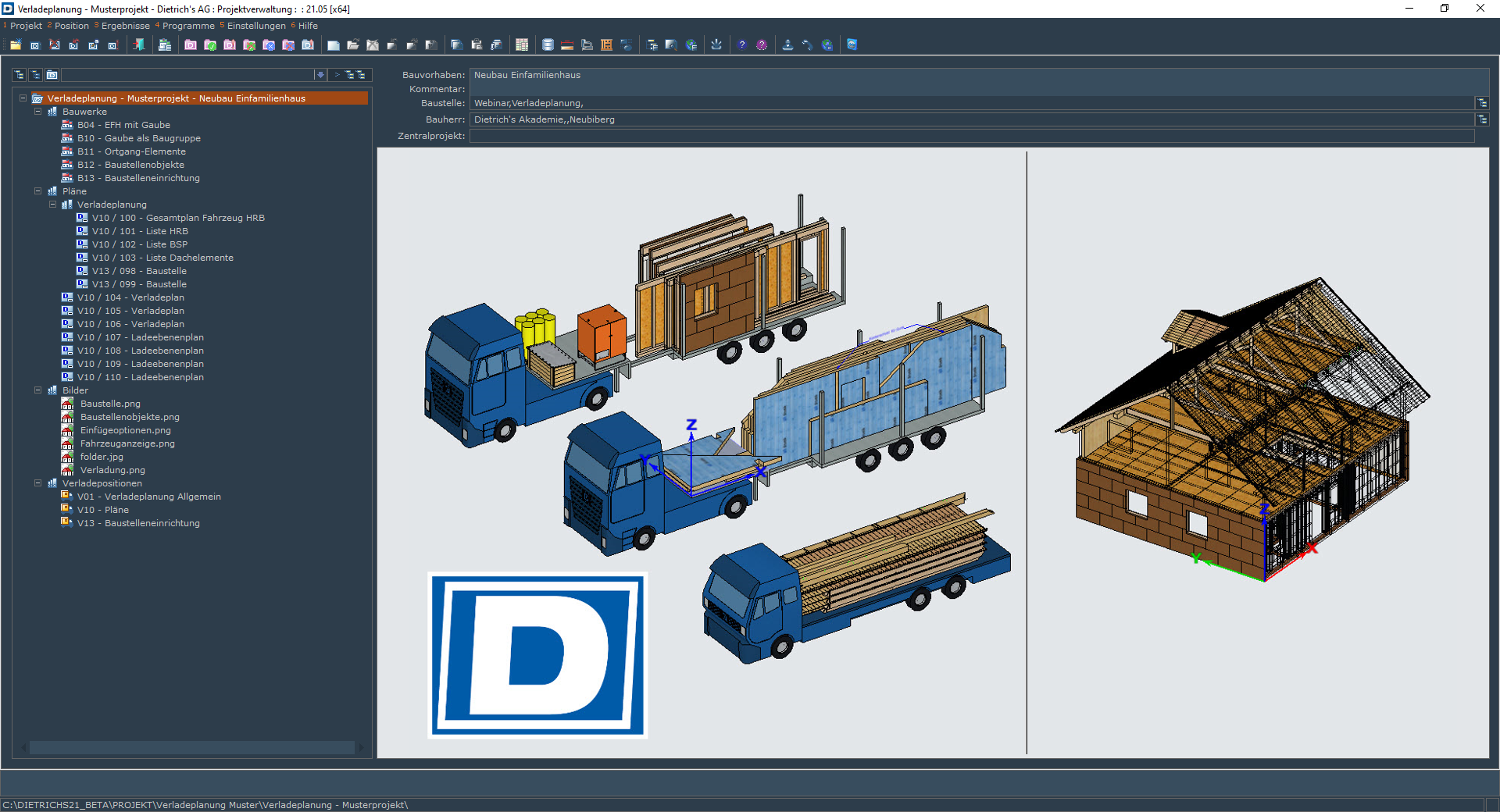Screen dimensions: 1500x812
Task: Click the blue question mark help icon
Action: click(x=741, y=45)
